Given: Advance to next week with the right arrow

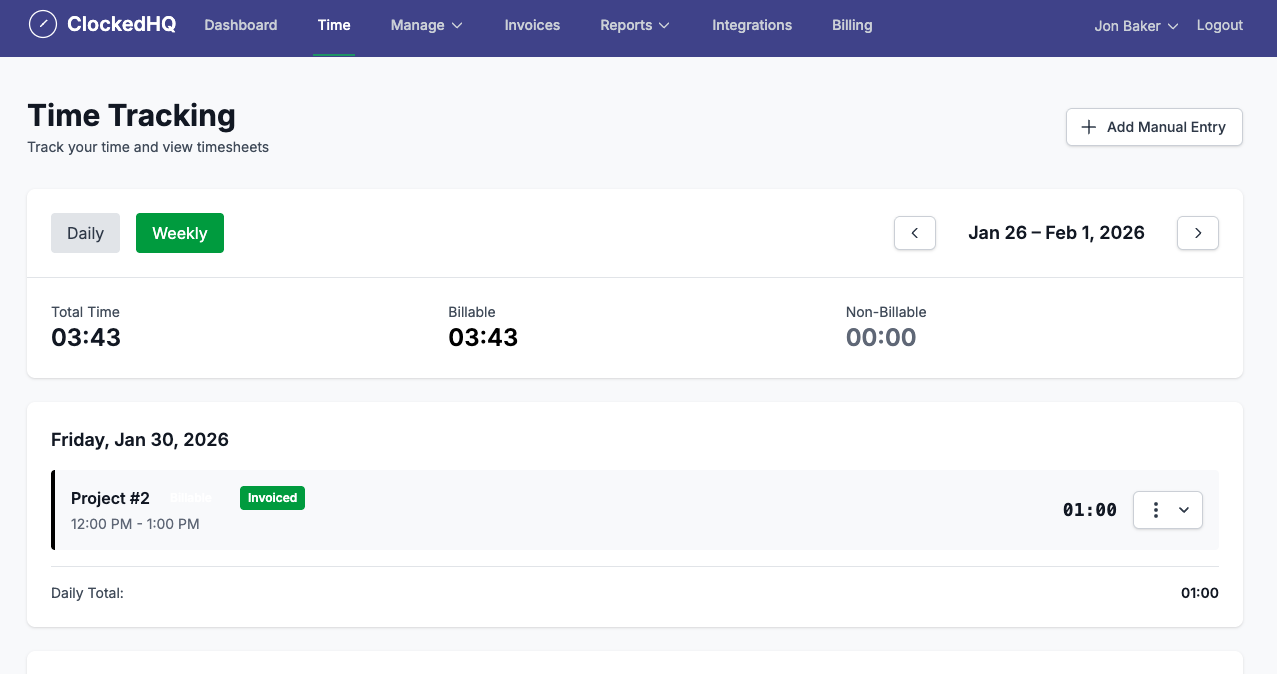Looking at the screenshot, I should tap(1197, 232).
